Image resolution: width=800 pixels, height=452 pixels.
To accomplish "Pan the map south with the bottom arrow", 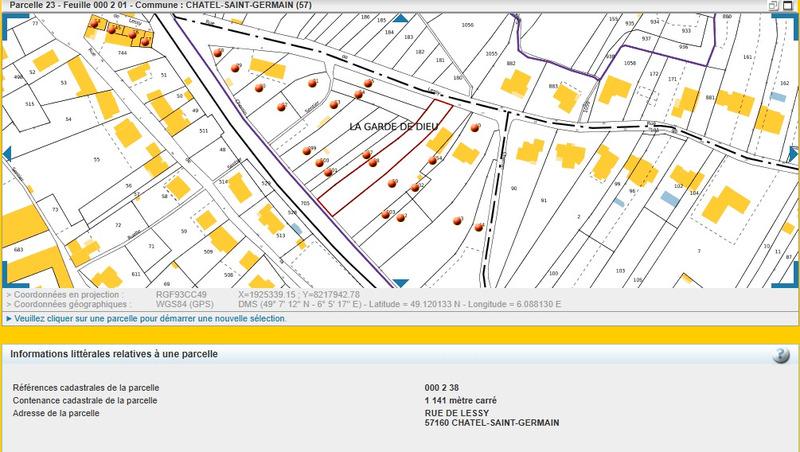I will [401, 283].
